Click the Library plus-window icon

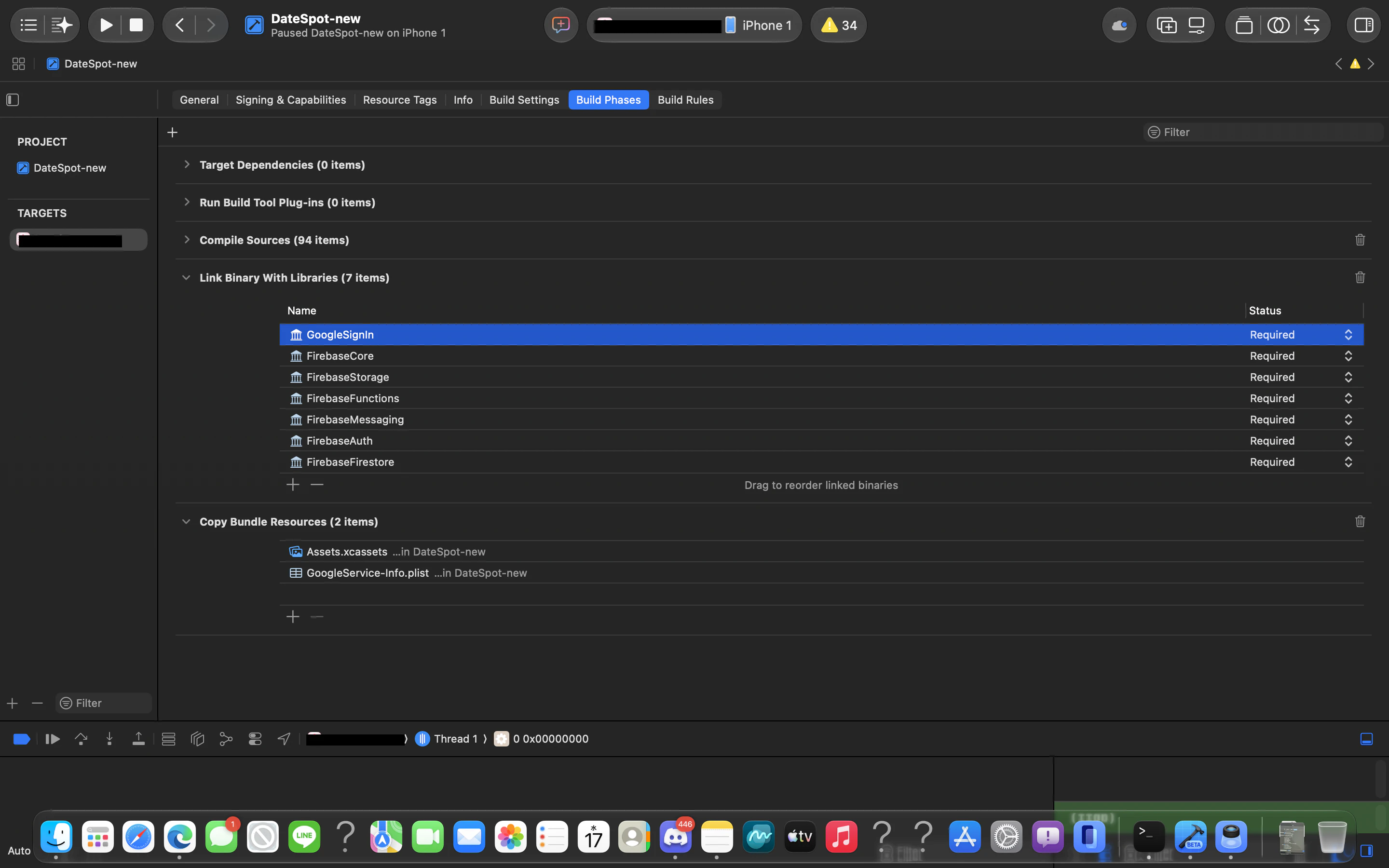click(1166, 25)
